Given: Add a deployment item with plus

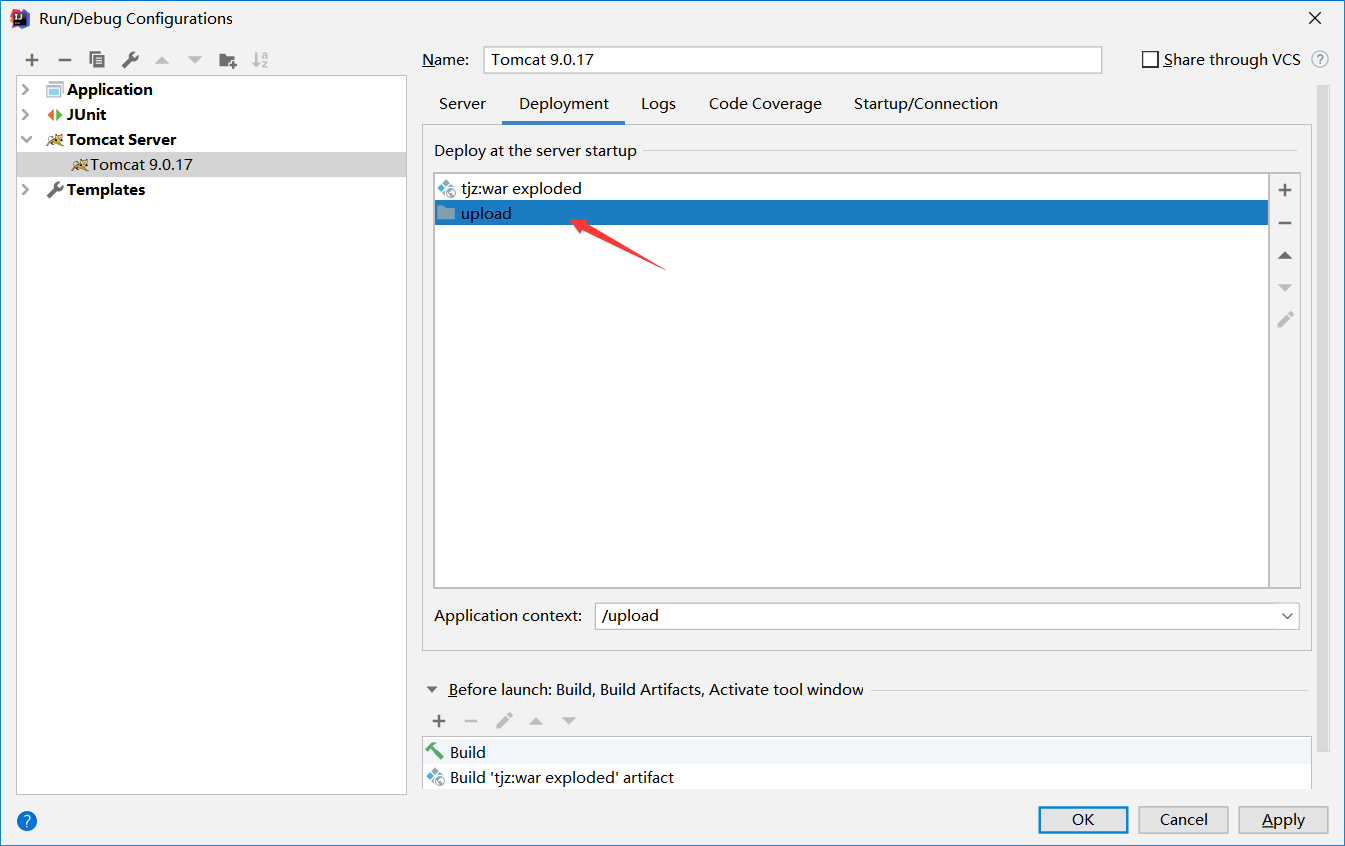Looking at the screenshot, I should (x=1285, y=190).
